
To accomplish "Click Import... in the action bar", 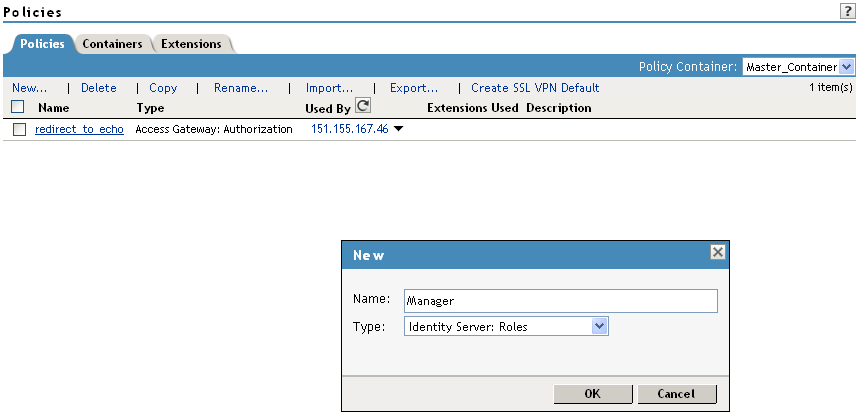I will 329,88.
